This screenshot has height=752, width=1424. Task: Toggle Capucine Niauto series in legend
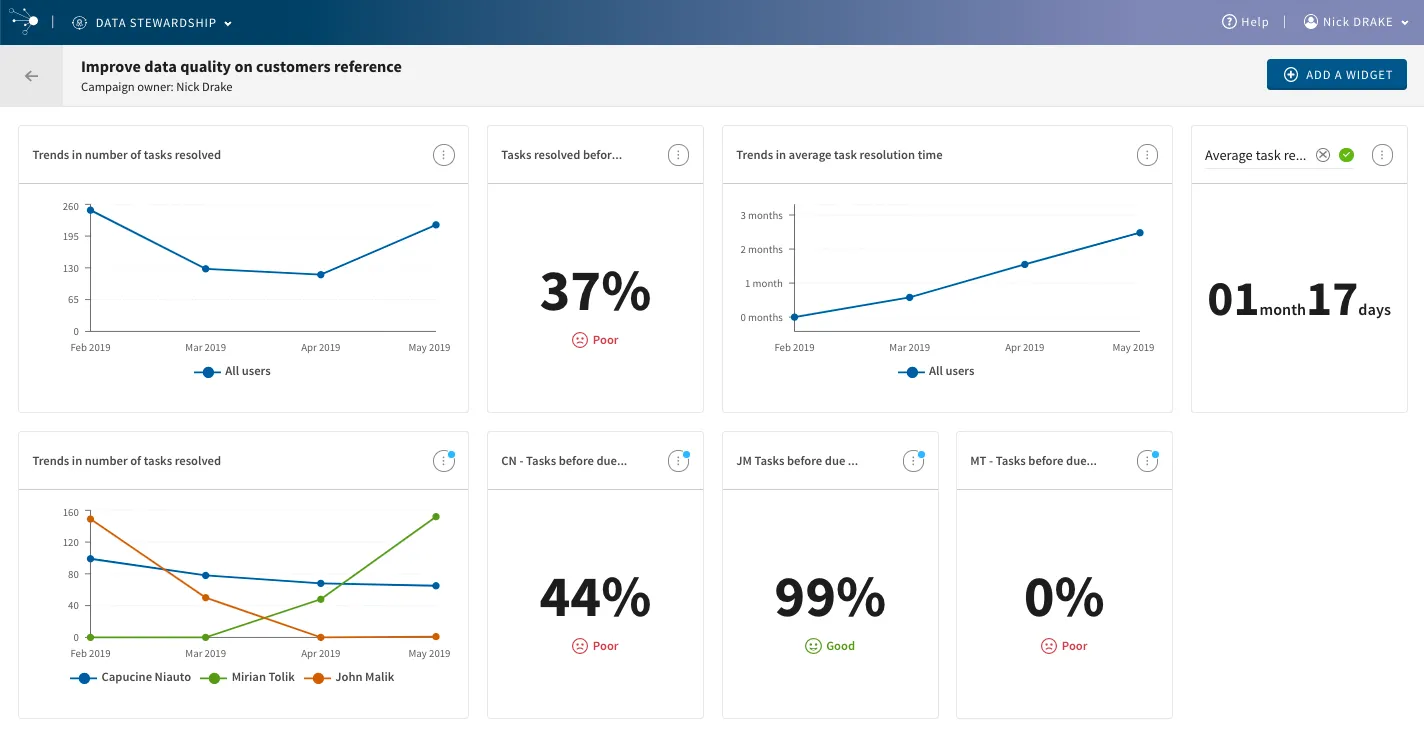pos(131,677)
